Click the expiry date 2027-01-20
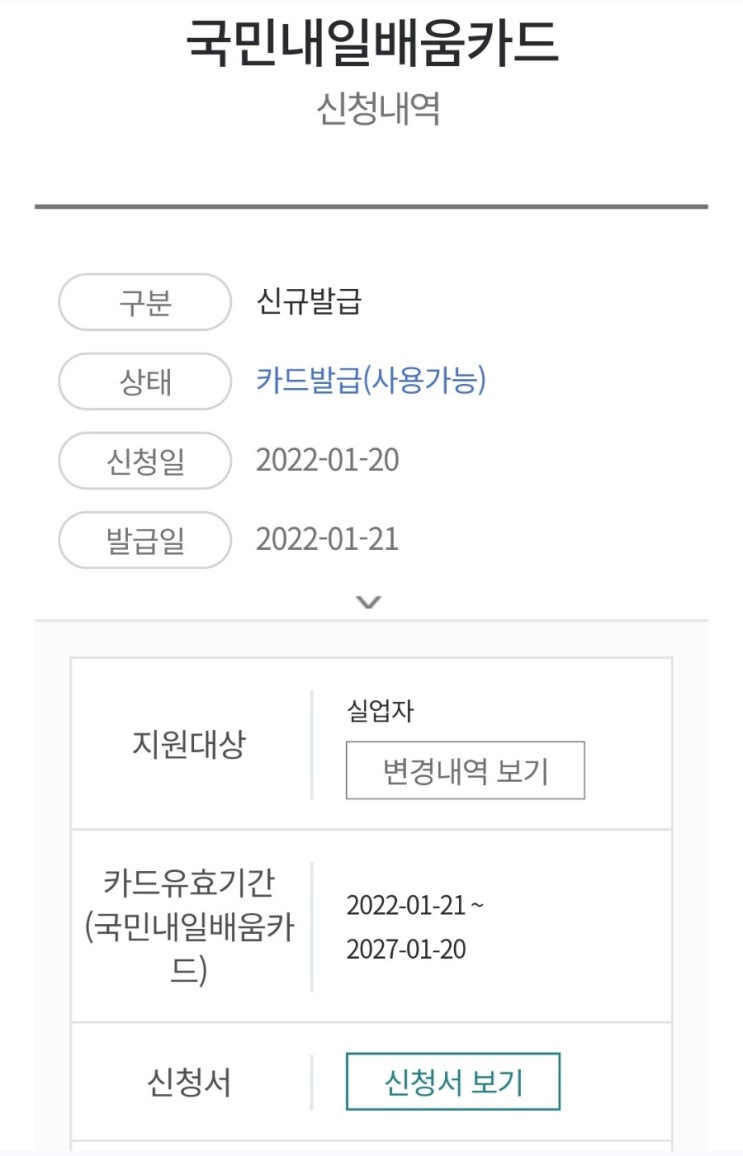This screenshot has height=1156, width=743. tap(406, 949)
